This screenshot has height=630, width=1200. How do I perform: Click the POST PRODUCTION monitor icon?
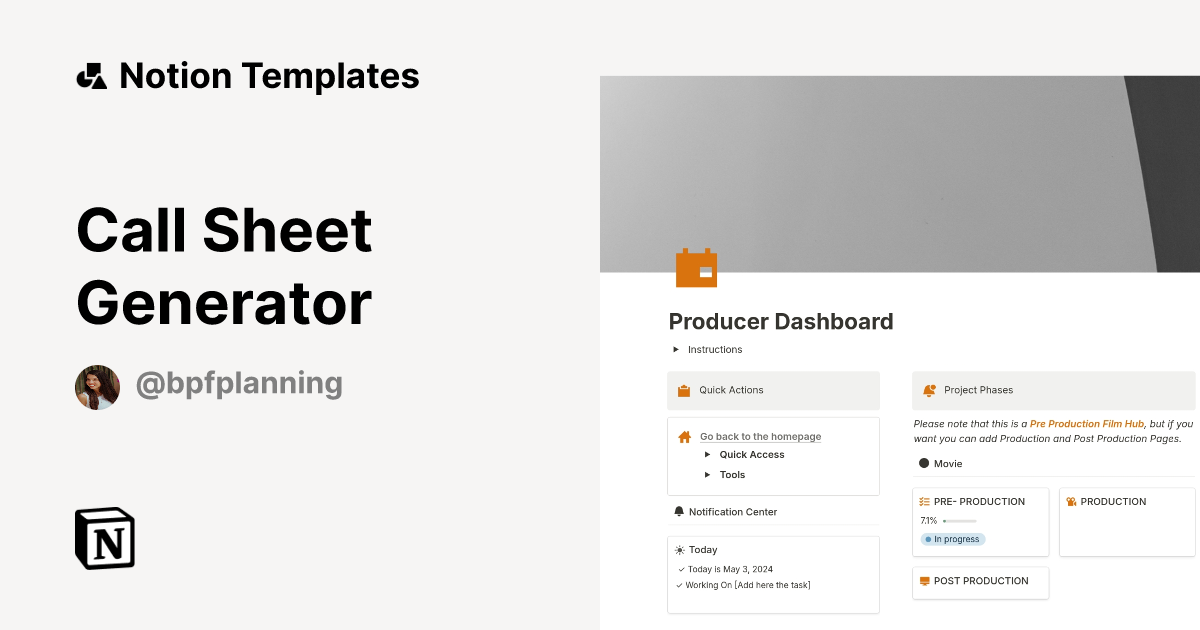925,581
